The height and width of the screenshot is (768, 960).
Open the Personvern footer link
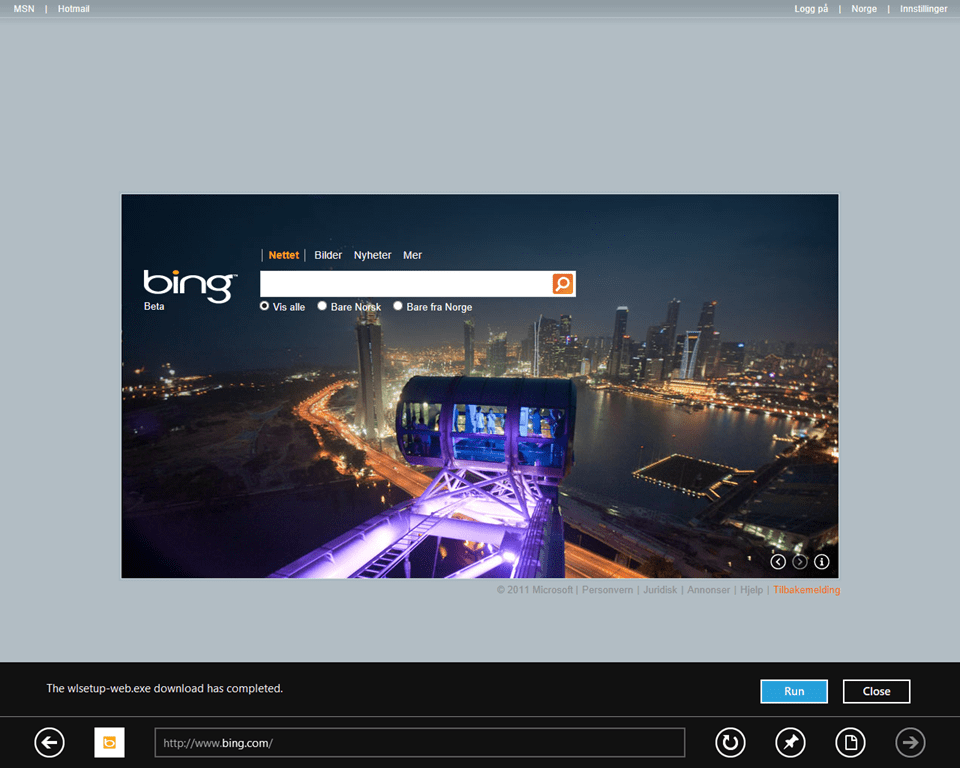coord(607,590)
